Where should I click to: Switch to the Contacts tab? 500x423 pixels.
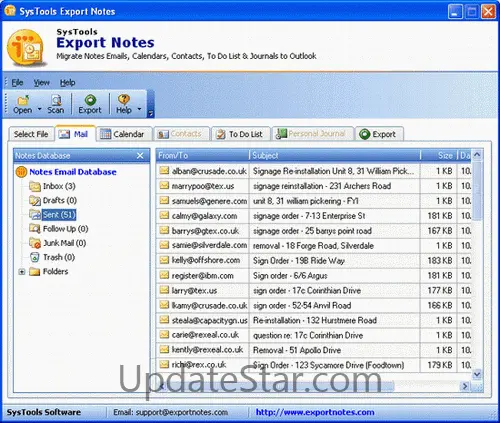(x=181, y=134)
